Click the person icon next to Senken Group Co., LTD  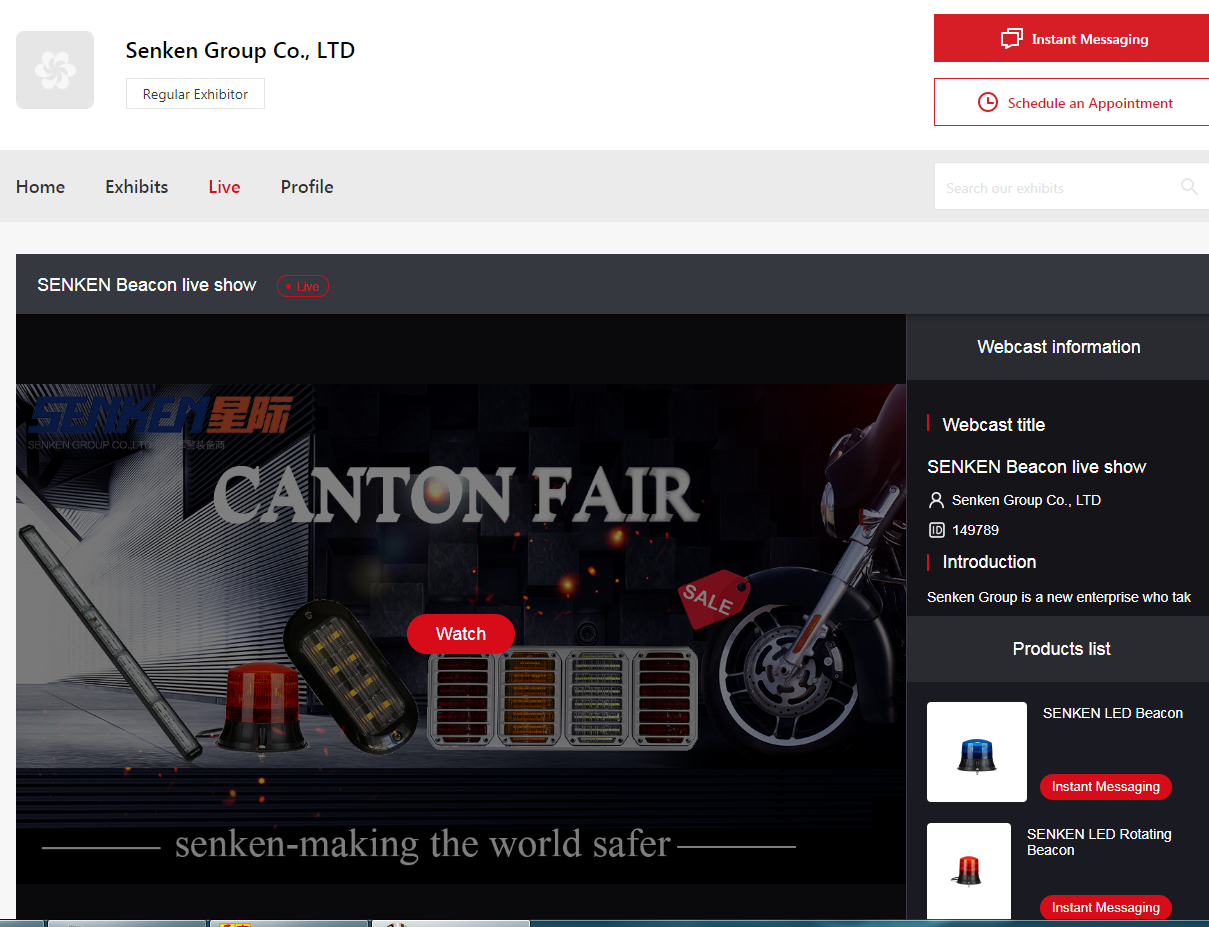point(936,500)
